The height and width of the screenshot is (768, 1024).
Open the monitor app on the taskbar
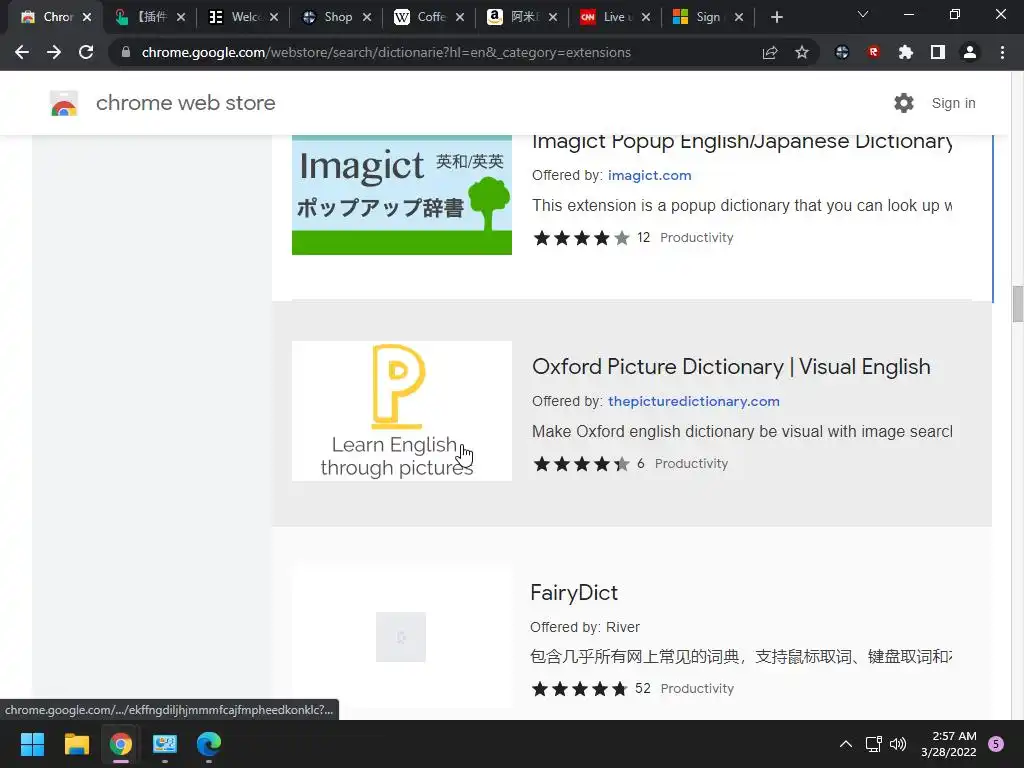(x=165, y=744)
